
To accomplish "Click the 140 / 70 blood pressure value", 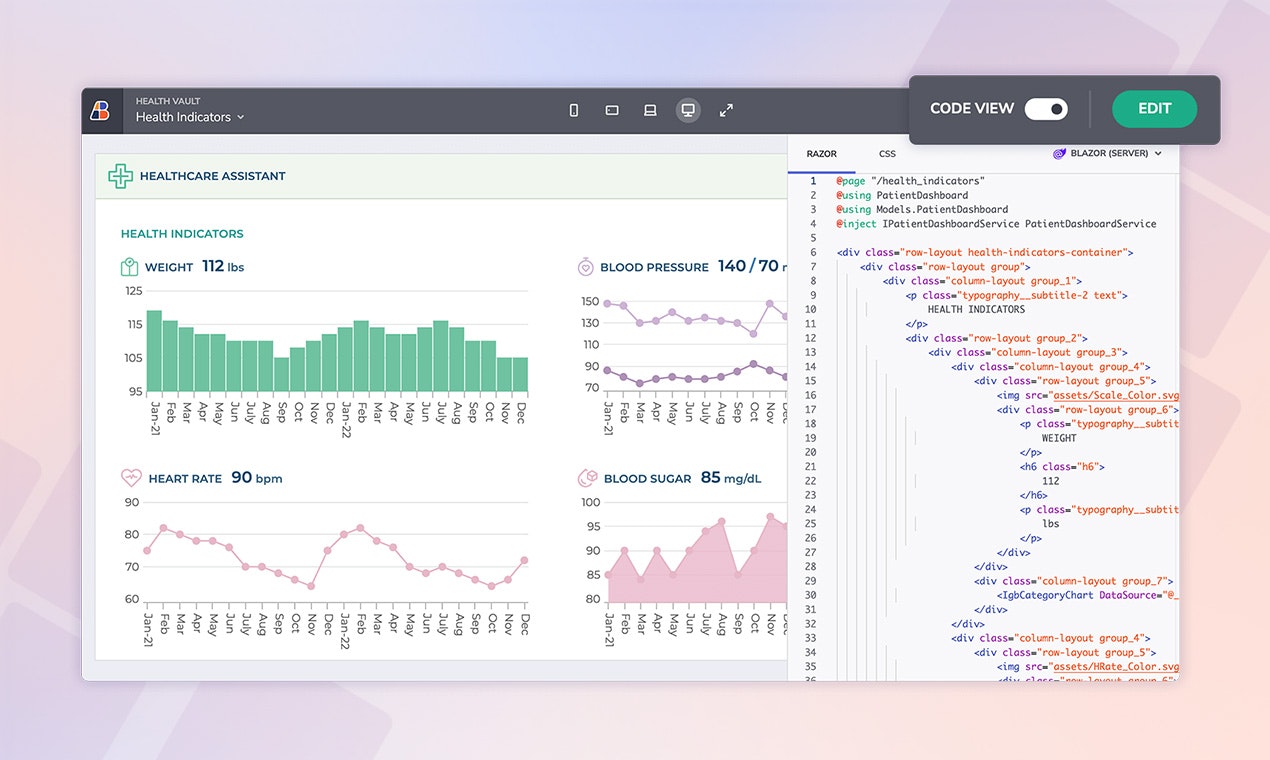I will pos(748,266).
